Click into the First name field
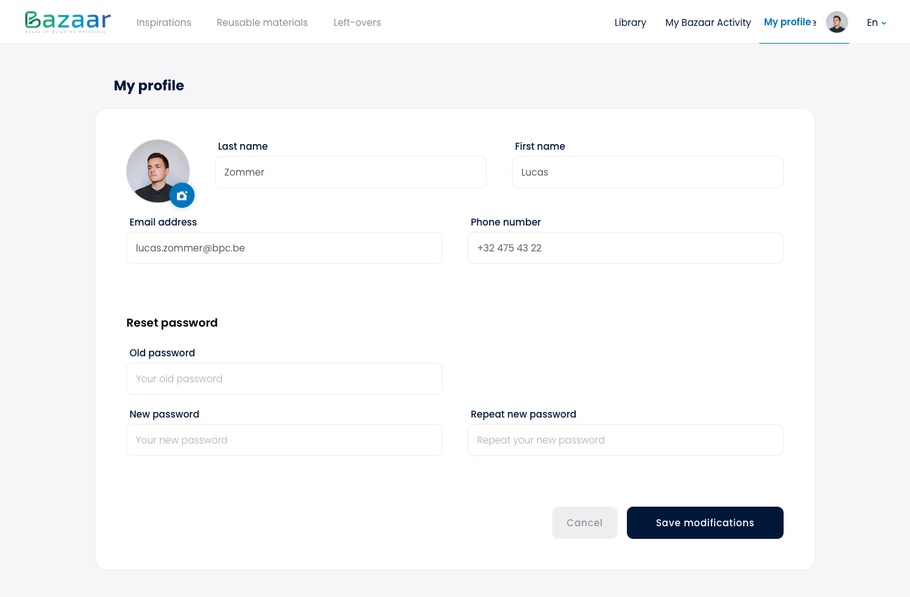910x597 pixels. 647,172
